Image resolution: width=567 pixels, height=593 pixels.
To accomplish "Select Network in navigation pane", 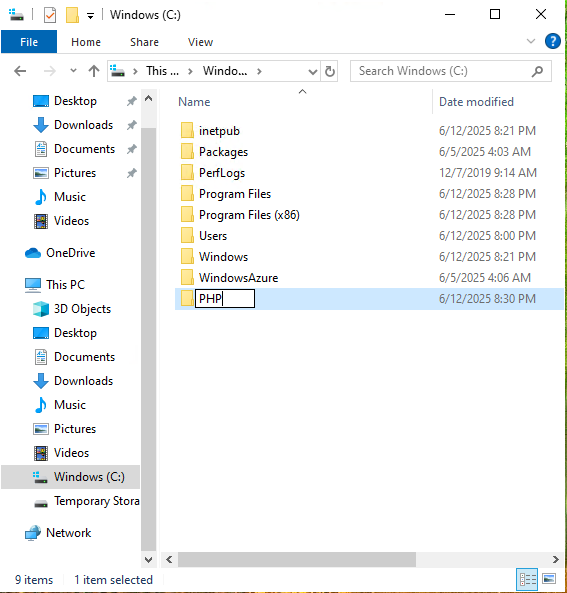I will click(x=68, y=533).
